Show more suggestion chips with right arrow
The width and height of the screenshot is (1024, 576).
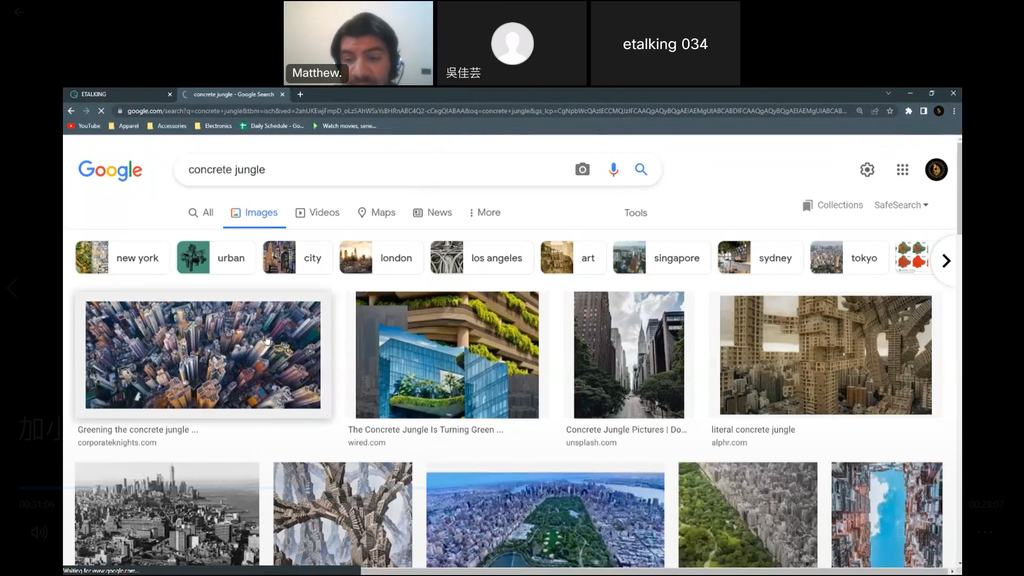946,261
